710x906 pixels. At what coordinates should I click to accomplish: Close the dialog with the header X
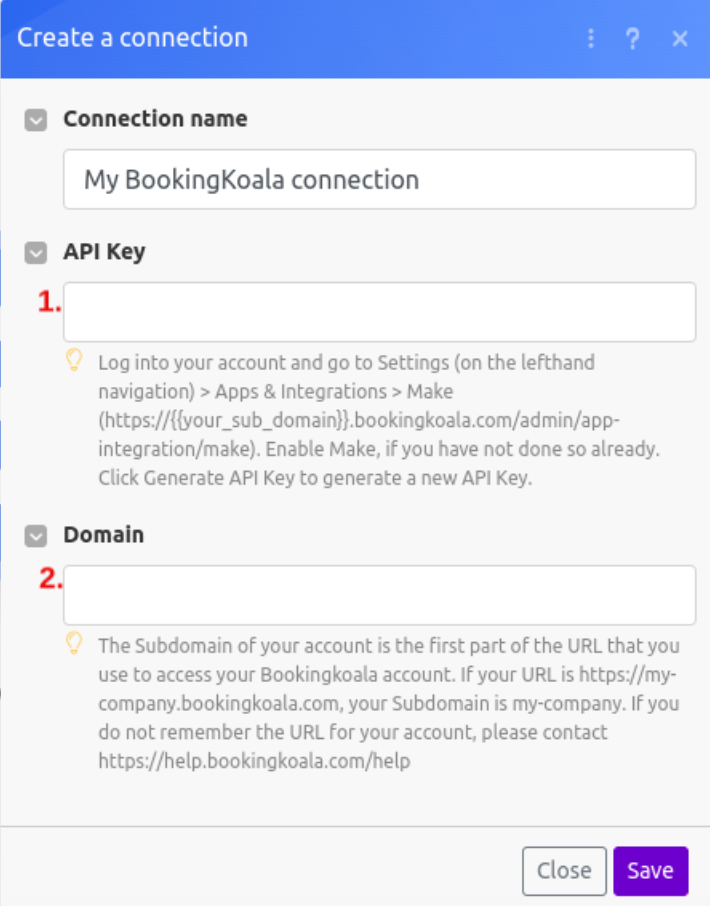tap(680, 39)
